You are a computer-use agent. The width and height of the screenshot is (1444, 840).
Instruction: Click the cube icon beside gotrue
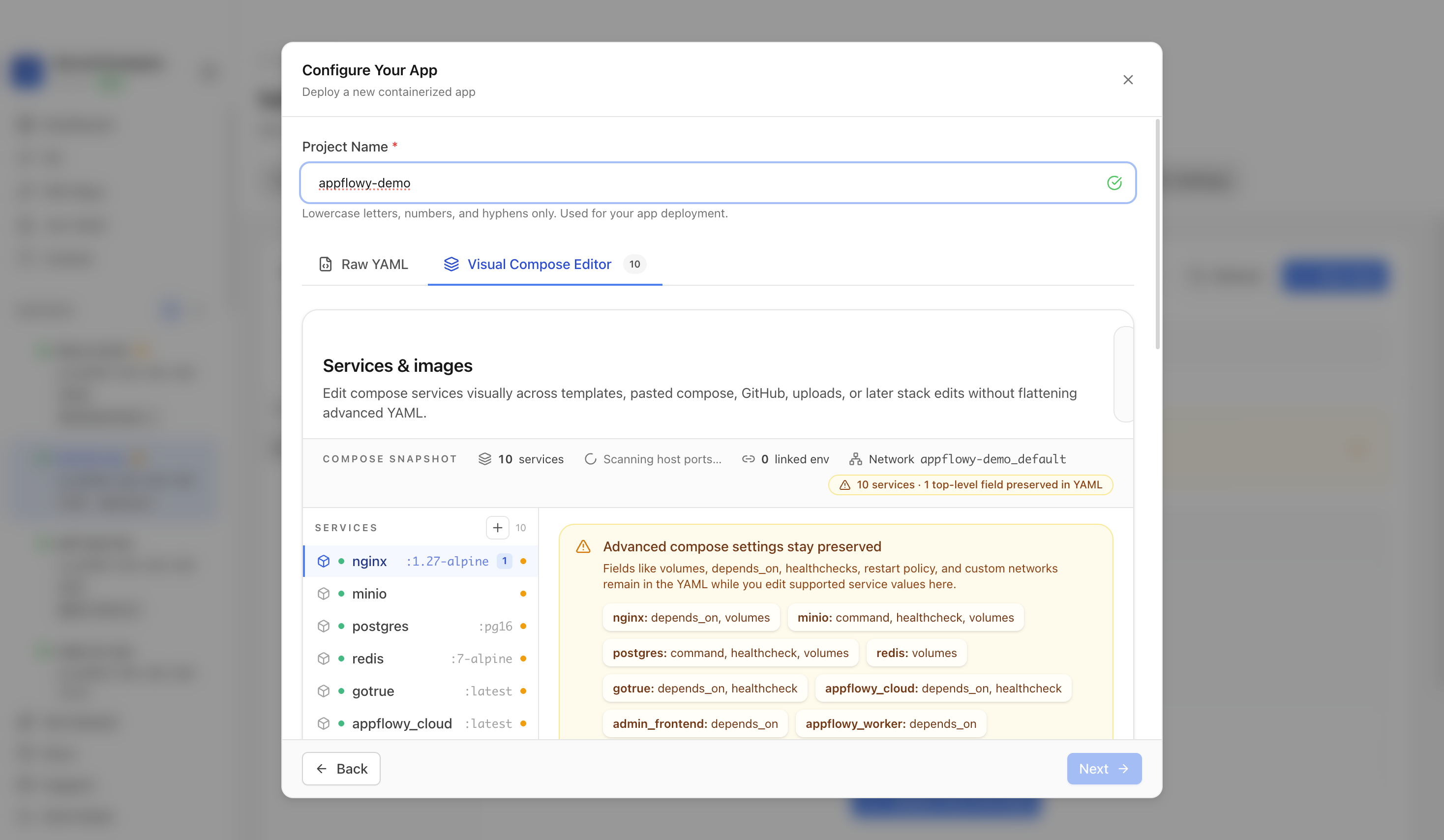click(x=324, y=691)
